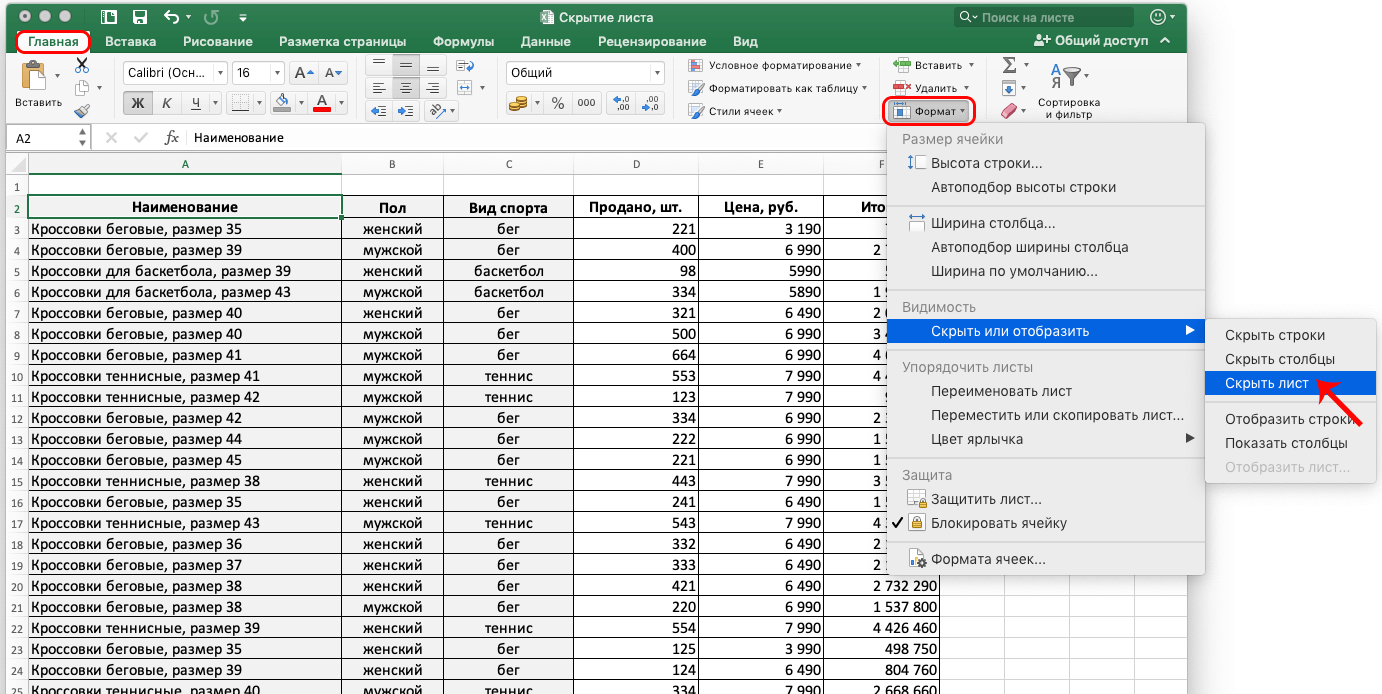Image resolution: width=1382 pixels, height=694 pixels.
Task: Click the Increase font size icon
Action: 302,73
